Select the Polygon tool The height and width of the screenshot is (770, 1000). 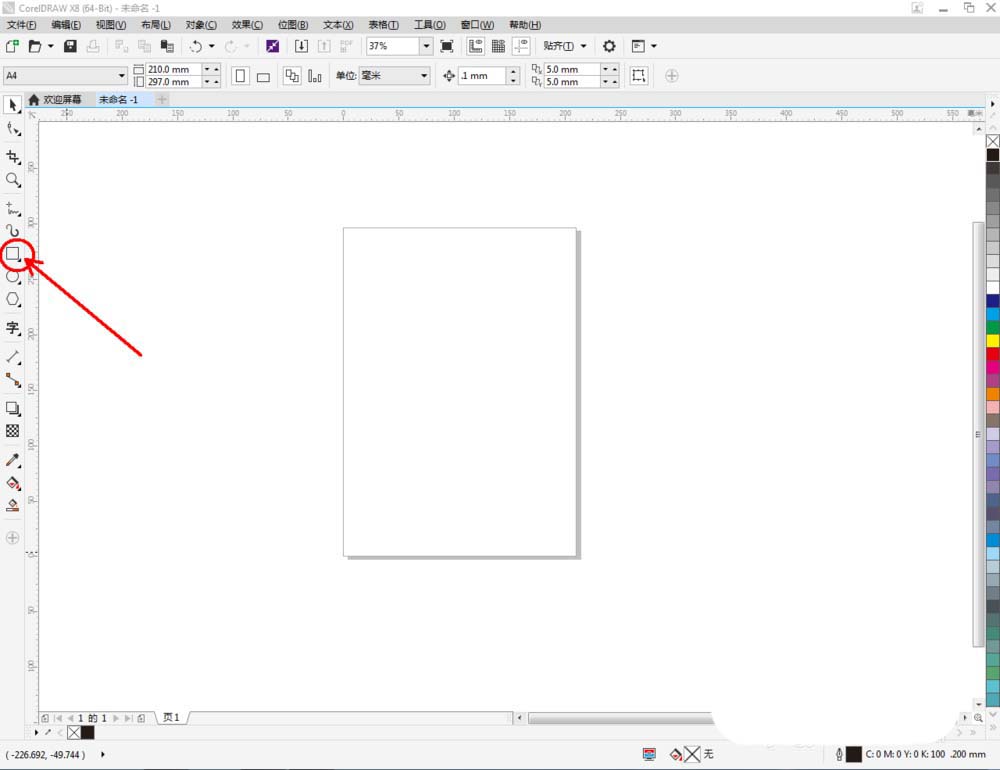click(13, 299)
